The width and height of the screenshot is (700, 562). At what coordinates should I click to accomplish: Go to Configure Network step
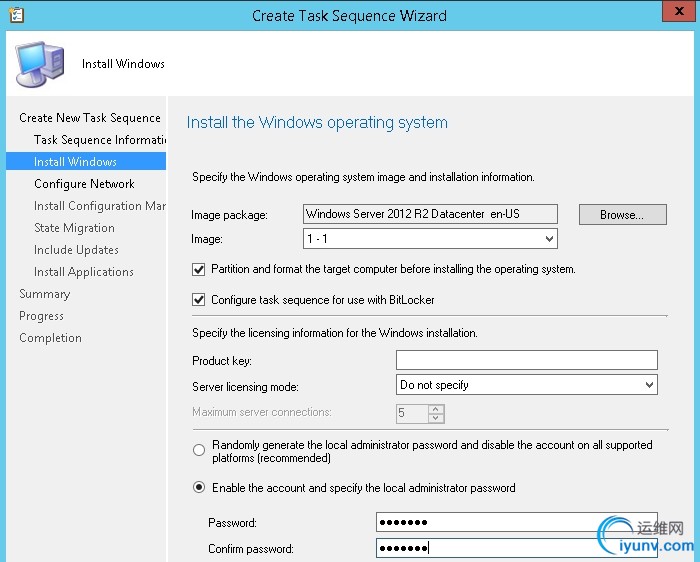[x=84, y=183]
